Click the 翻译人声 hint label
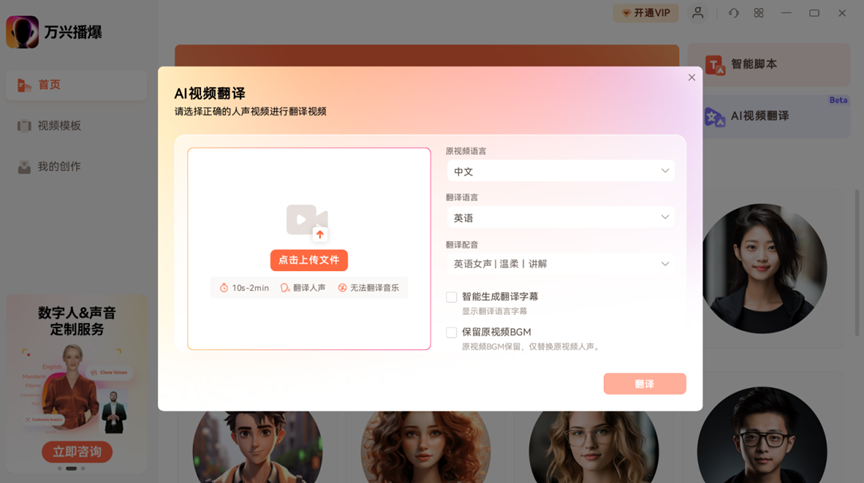This screenshot has height=483, width=864. (303, 287)
